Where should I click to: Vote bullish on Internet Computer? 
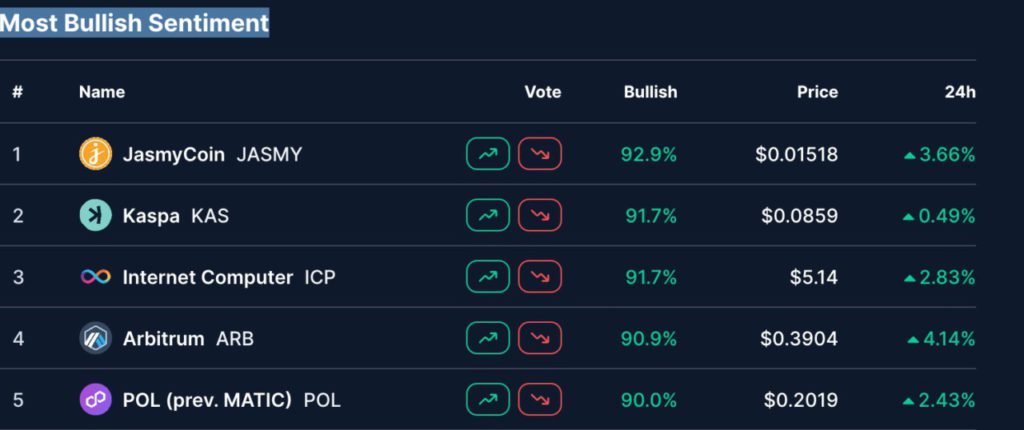[x=488, y=277]
